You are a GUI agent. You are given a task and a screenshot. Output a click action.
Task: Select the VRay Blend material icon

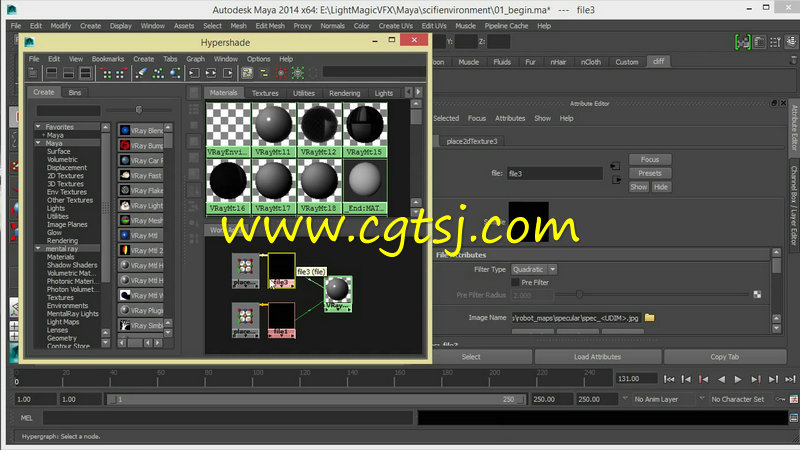[125, 131]
